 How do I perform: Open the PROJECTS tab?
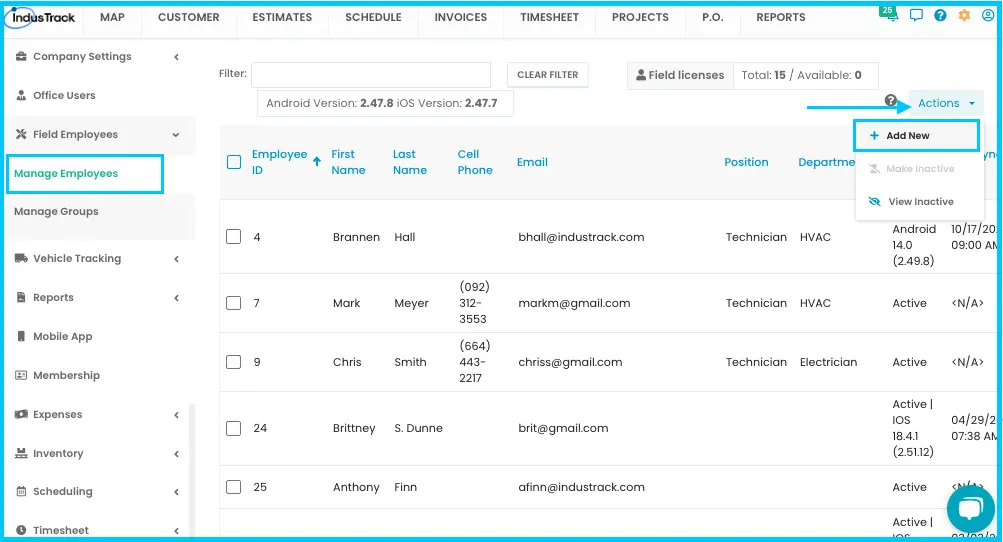(x=640, y=17)
